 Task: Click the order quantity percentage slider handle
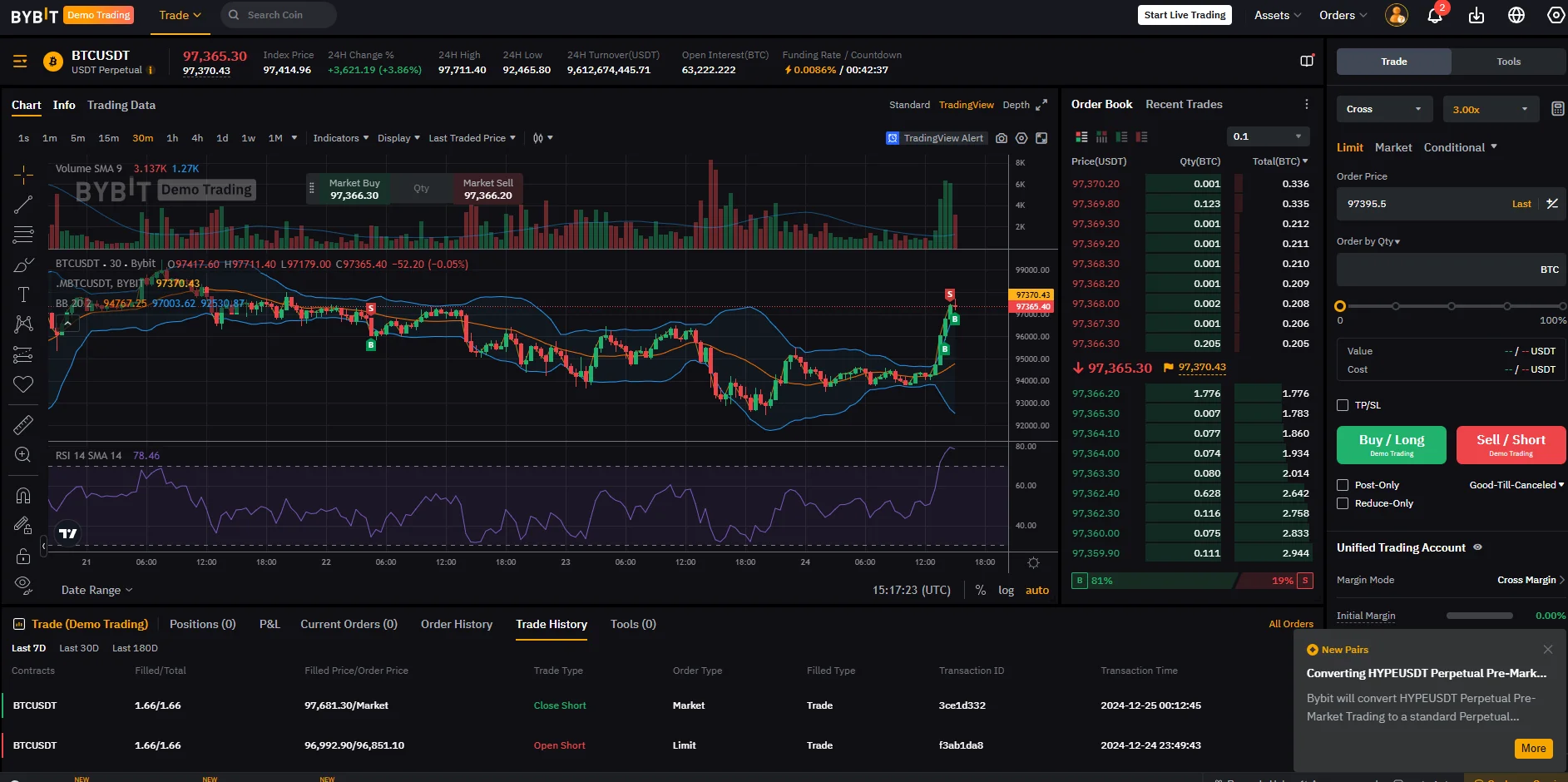coord(1340,306)
